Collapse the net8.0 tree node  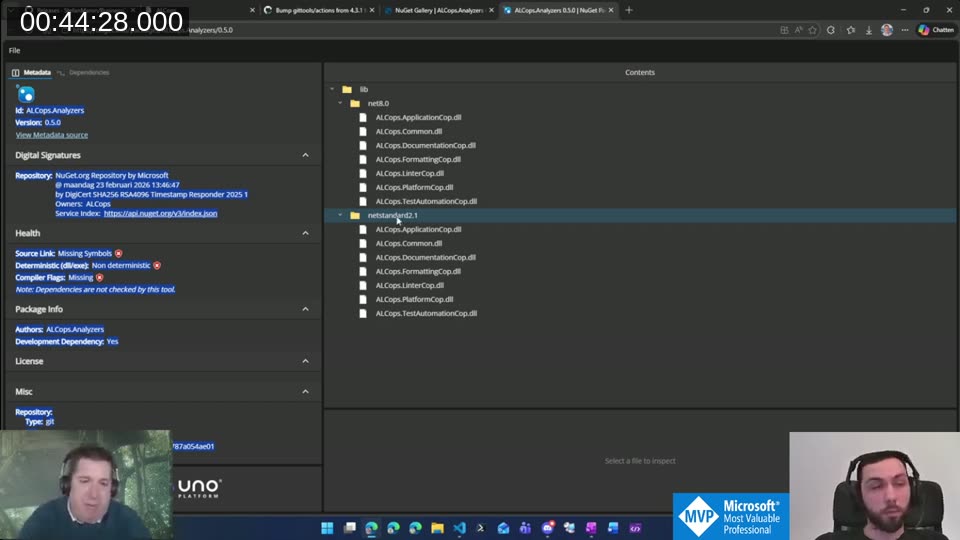340,103
